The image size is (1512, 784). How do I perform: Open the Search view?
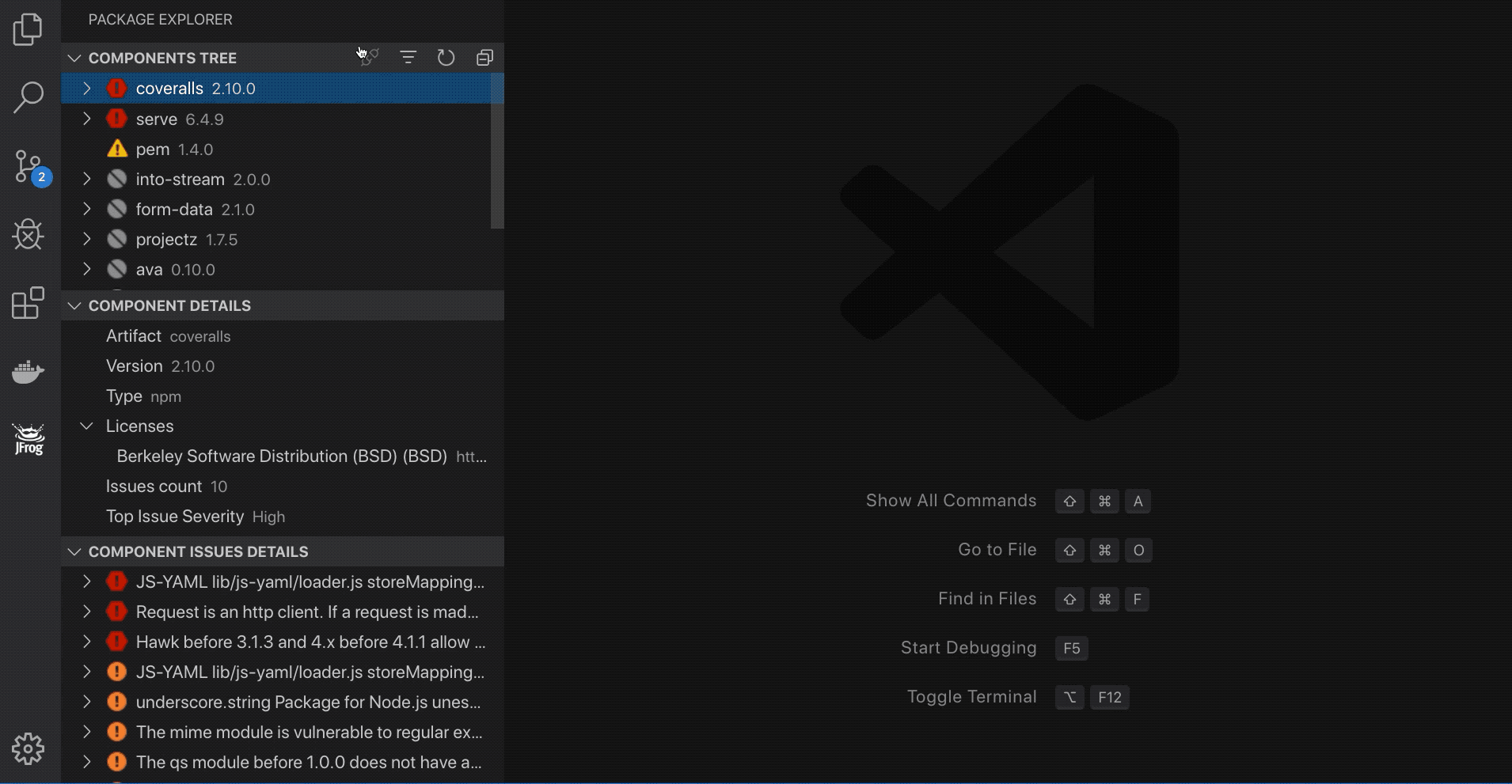pos(28,97)
